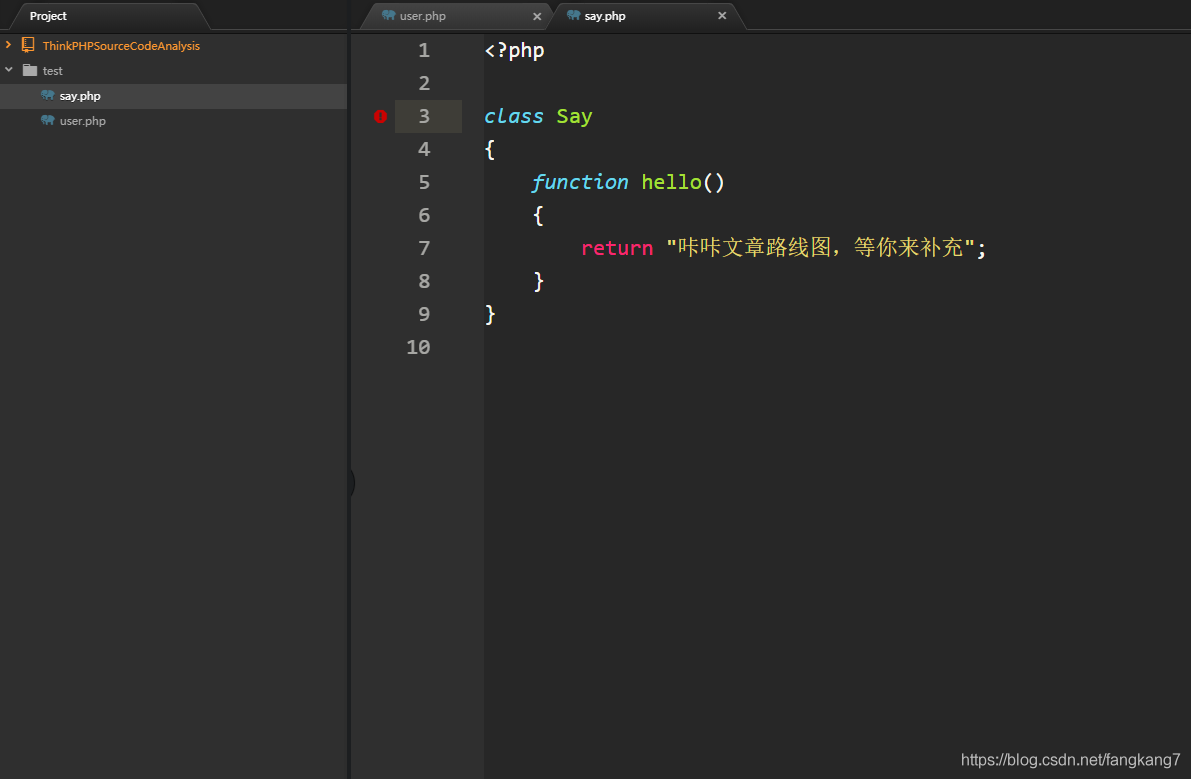Click the file icon on user.php tab
Viewport: 1191px width, 779px height.
[388, 16]
